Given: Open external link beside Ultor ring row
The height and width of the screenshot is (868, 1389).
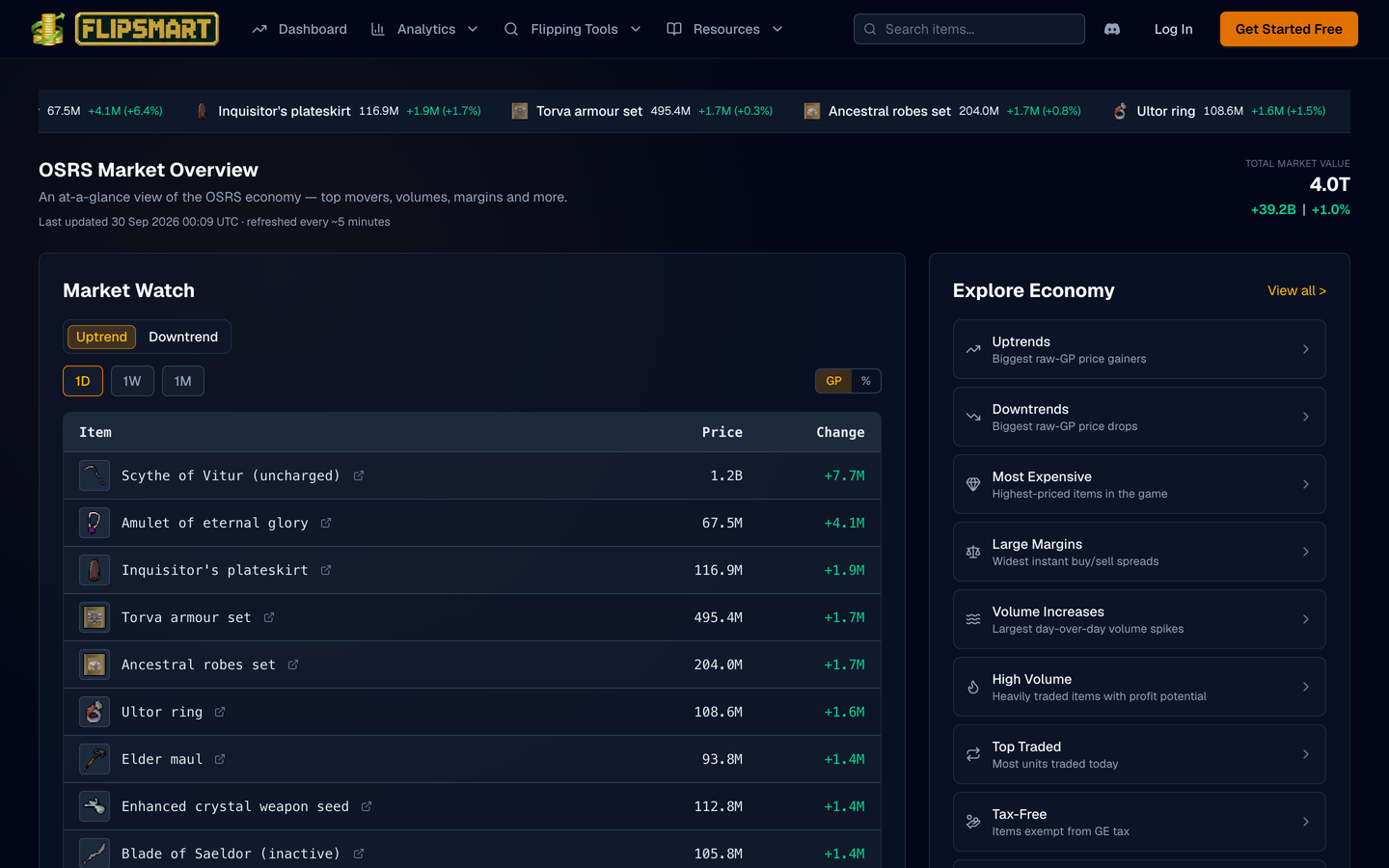Looking at the screenshot, I should (220, 712).
